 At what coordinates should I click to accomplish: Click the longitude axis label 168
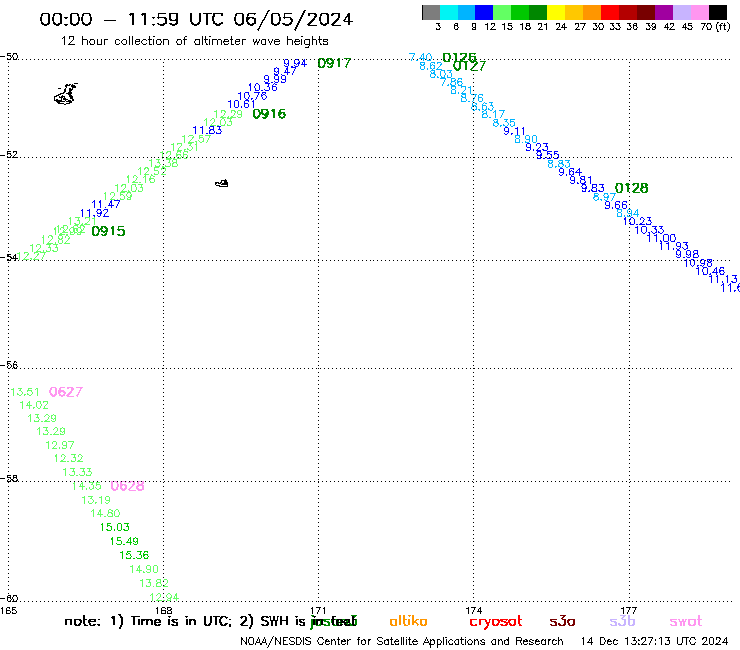point(164,611)
